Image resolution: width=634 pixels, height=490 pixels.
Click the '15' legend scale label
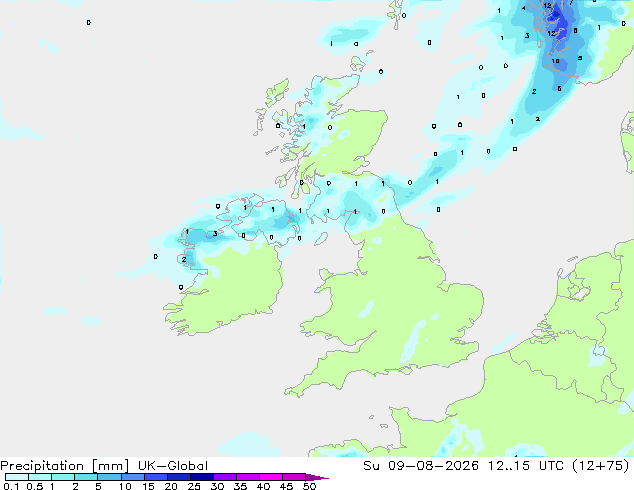pyautogui.click(x=148, y=486)
